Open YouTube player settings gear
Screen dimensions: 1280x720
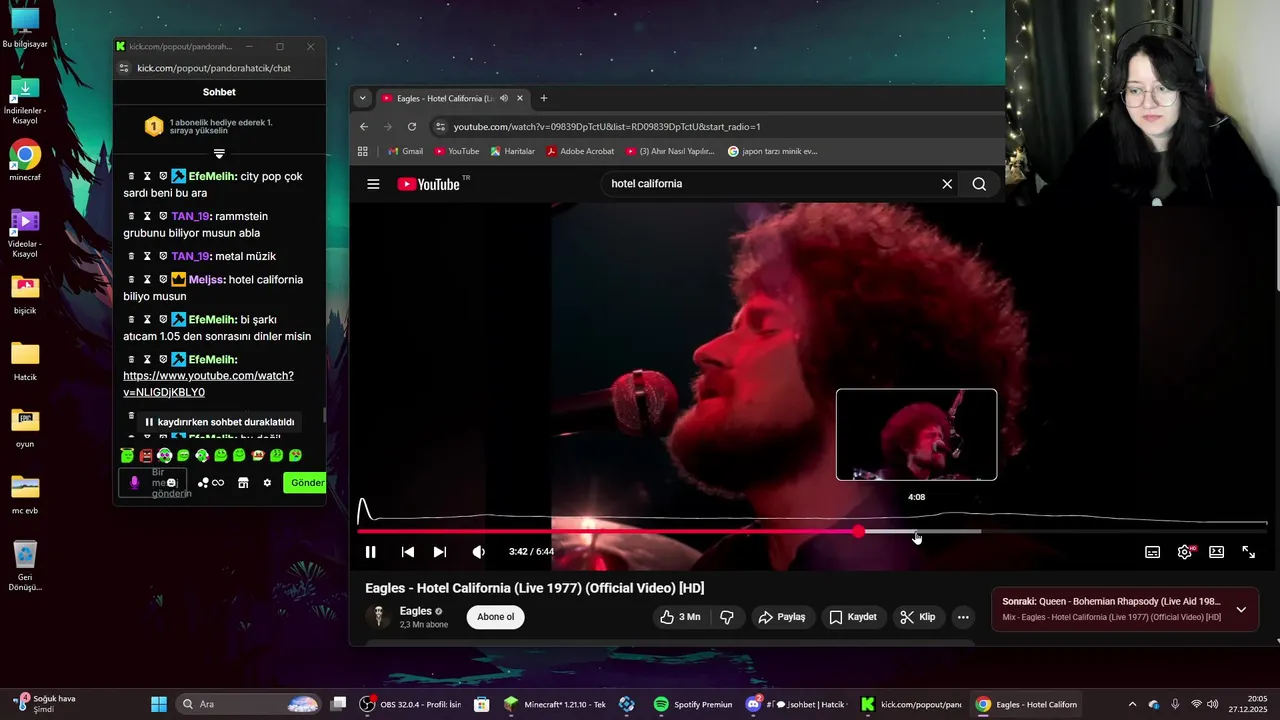click(1185, 552)
